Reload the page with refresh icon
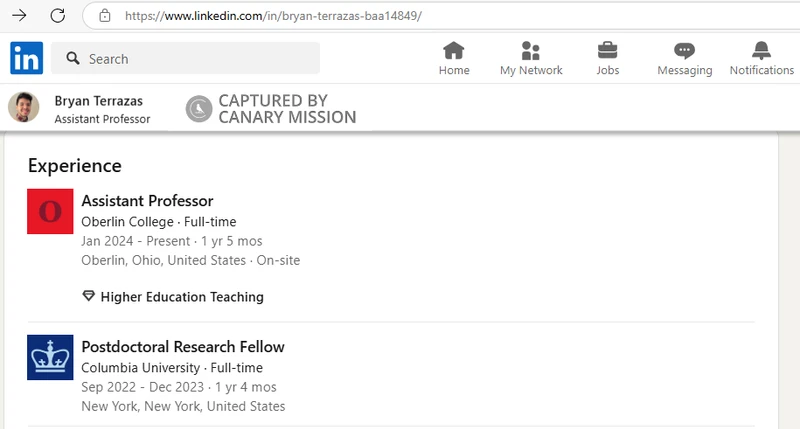 pos(58,15)
